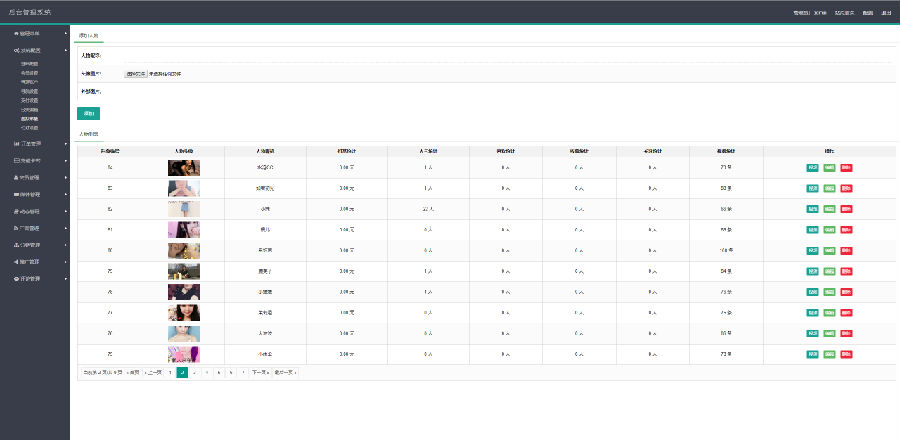Expand the 推广管理 sidebar menu arrow
The height and width of the screenshot is (440, 900).
[66, 262]
